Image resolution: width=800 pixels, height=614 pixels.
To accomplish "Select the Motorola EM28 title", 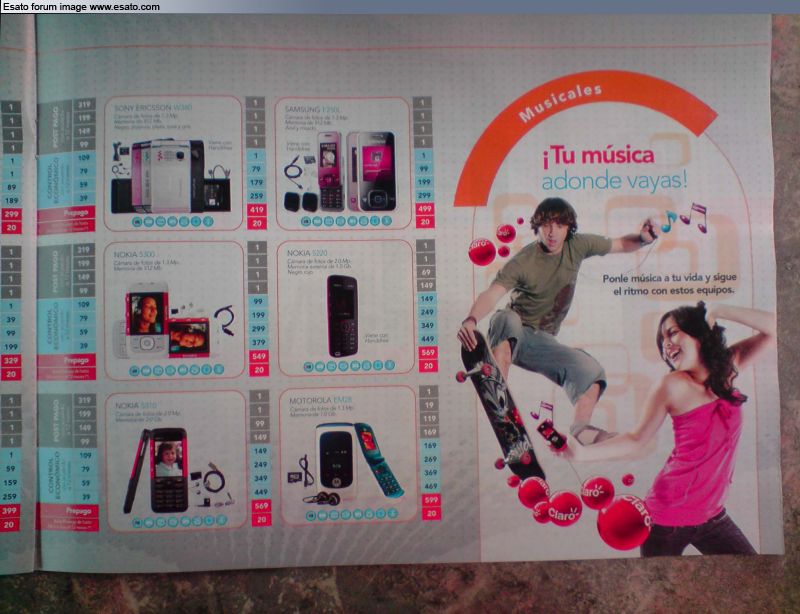I will [321, 401].
